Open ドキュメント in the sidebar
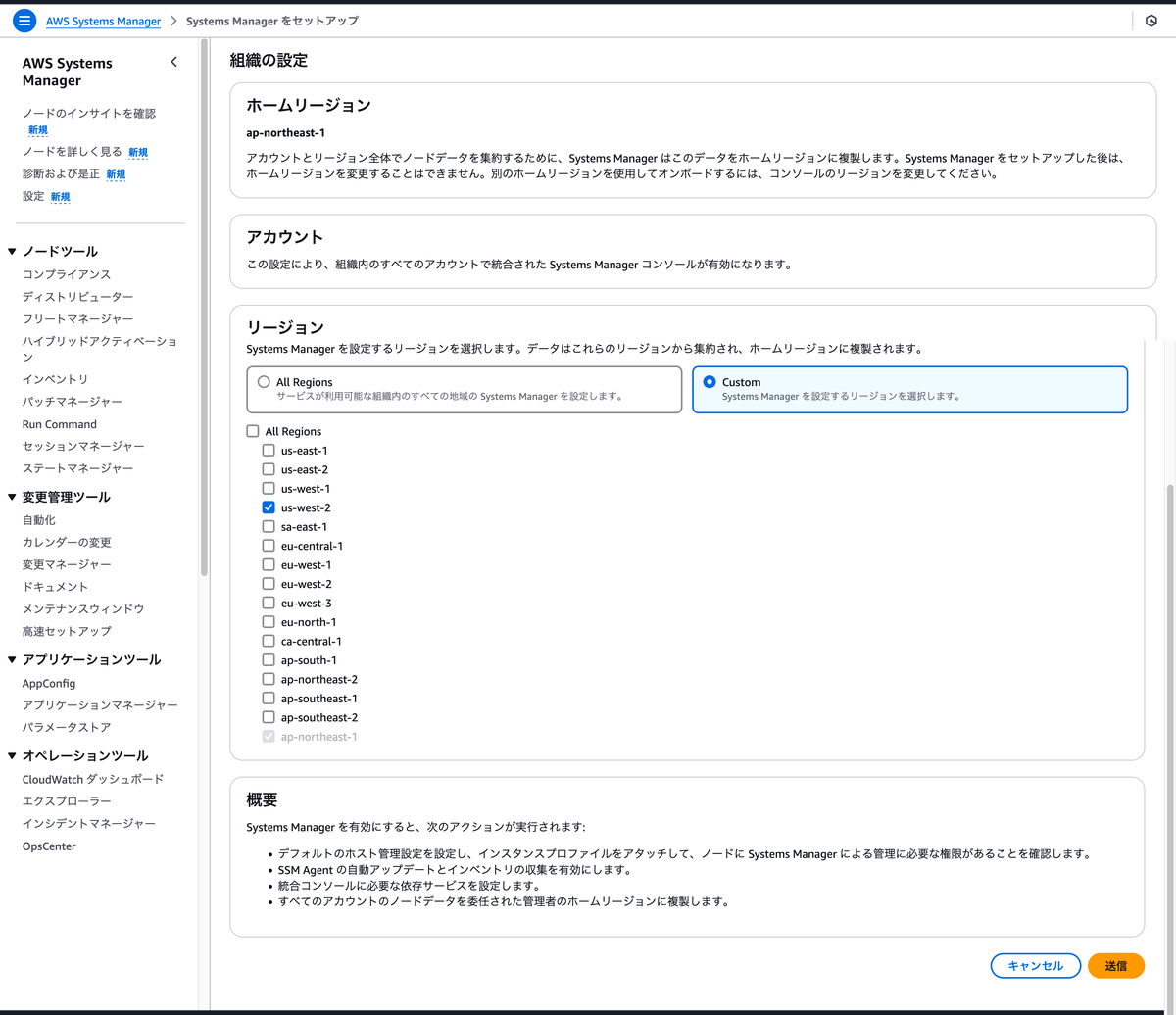Image resolution: width=1176 pixels, height=1015 pixels. 56,586
